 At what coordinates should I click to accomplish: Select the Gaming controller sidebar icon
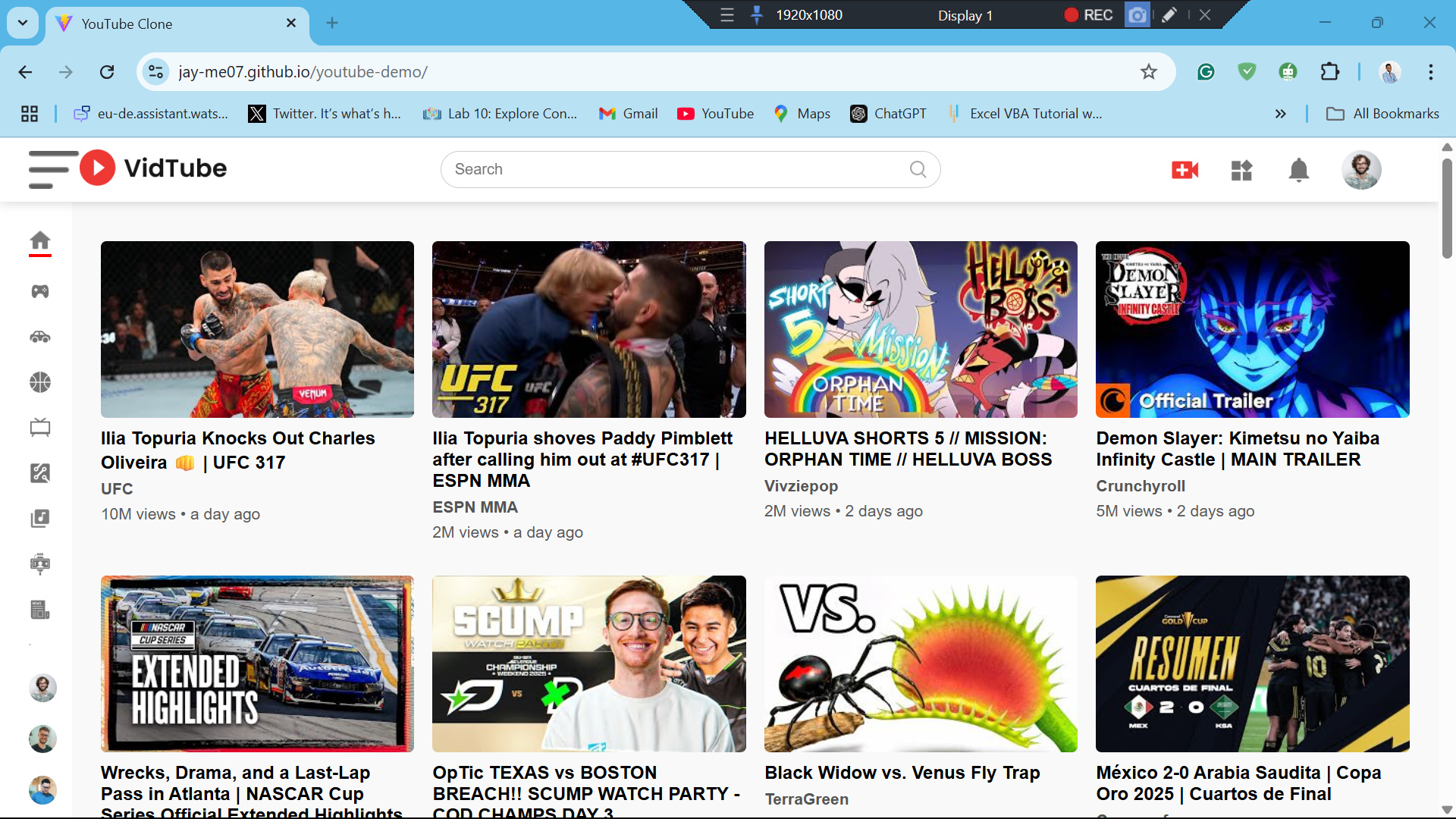40,291
